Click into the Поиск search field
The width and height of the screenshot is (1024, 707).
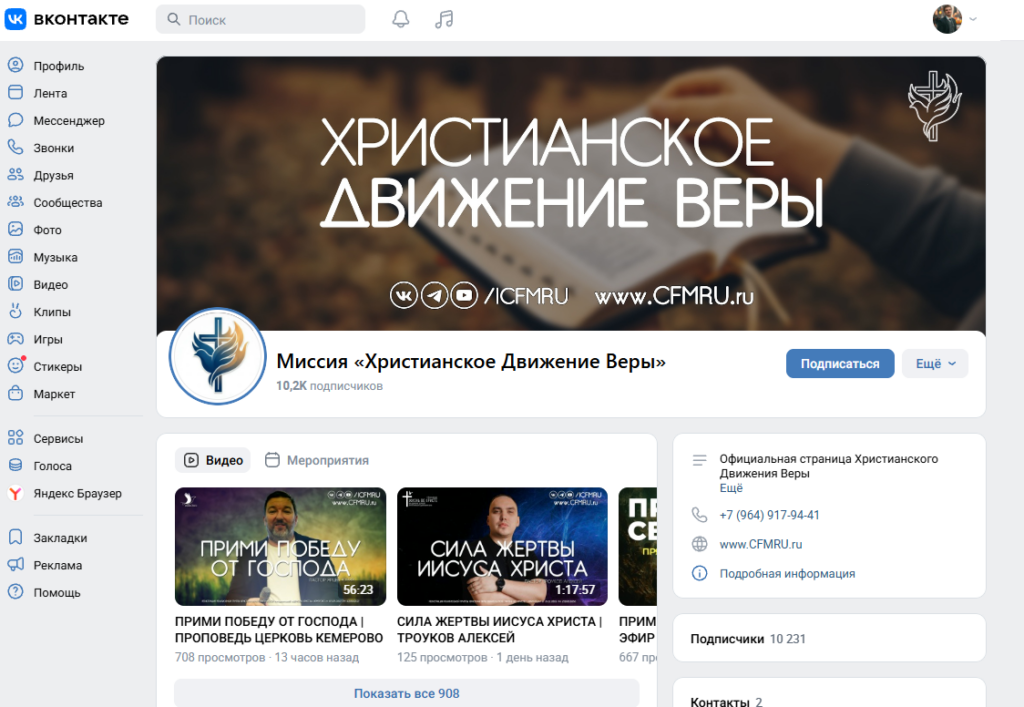tap(260, 20)
